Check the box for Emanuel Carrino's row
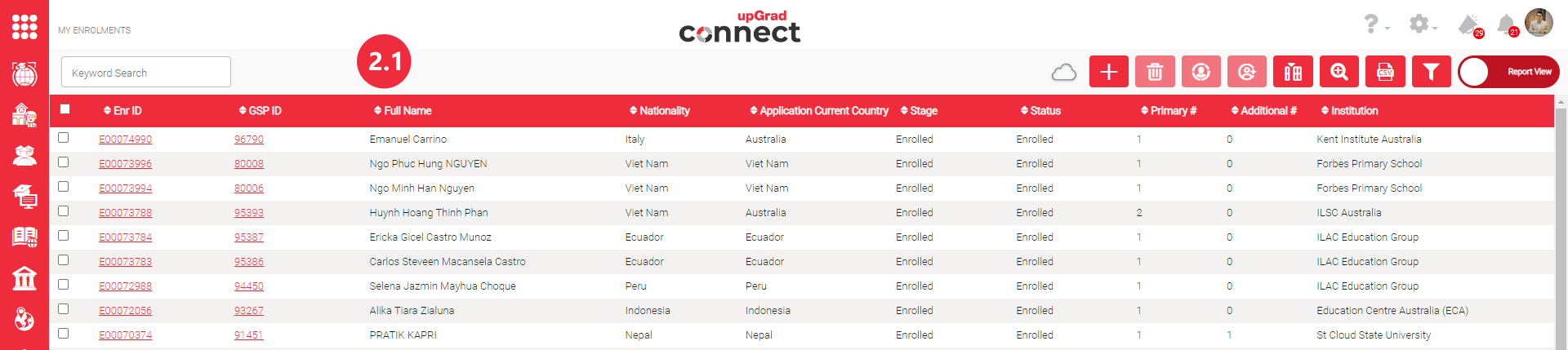Viewport: 1568px width, 350px height. [x=64, y=138]
